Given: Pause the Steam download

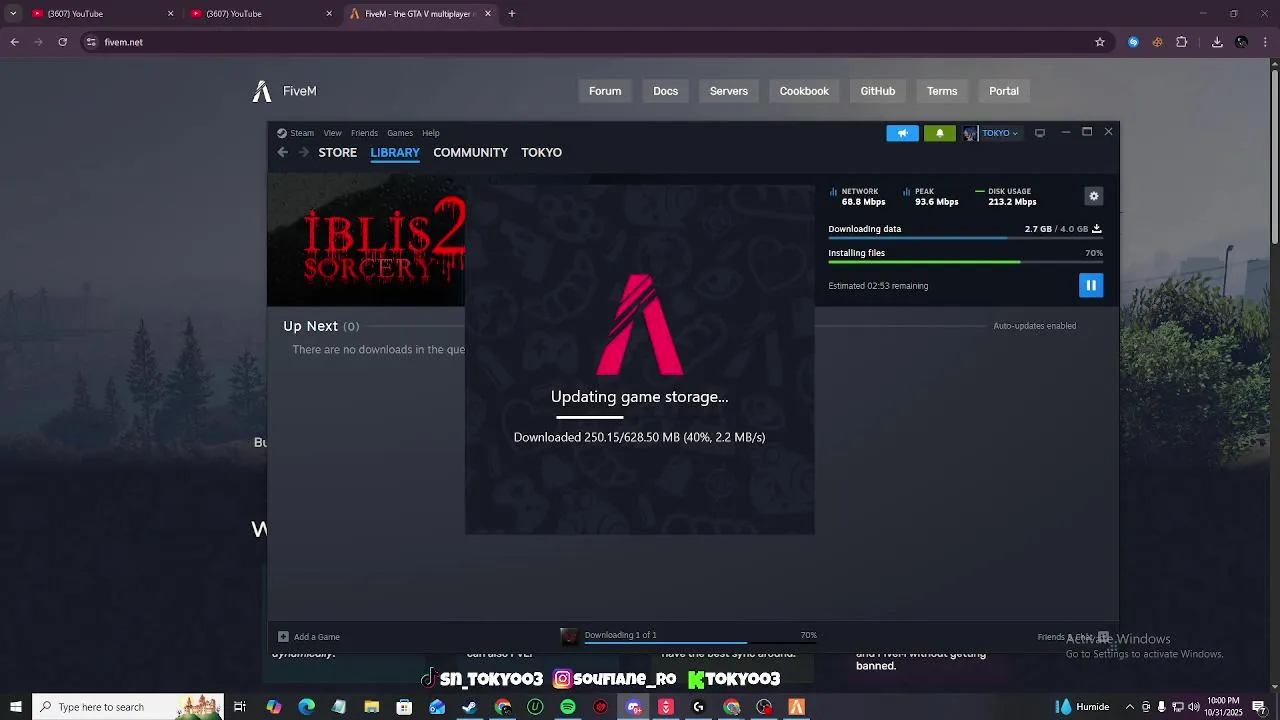Looking at the screenshot, I should pyautogui.click(x=1091, y=285).
